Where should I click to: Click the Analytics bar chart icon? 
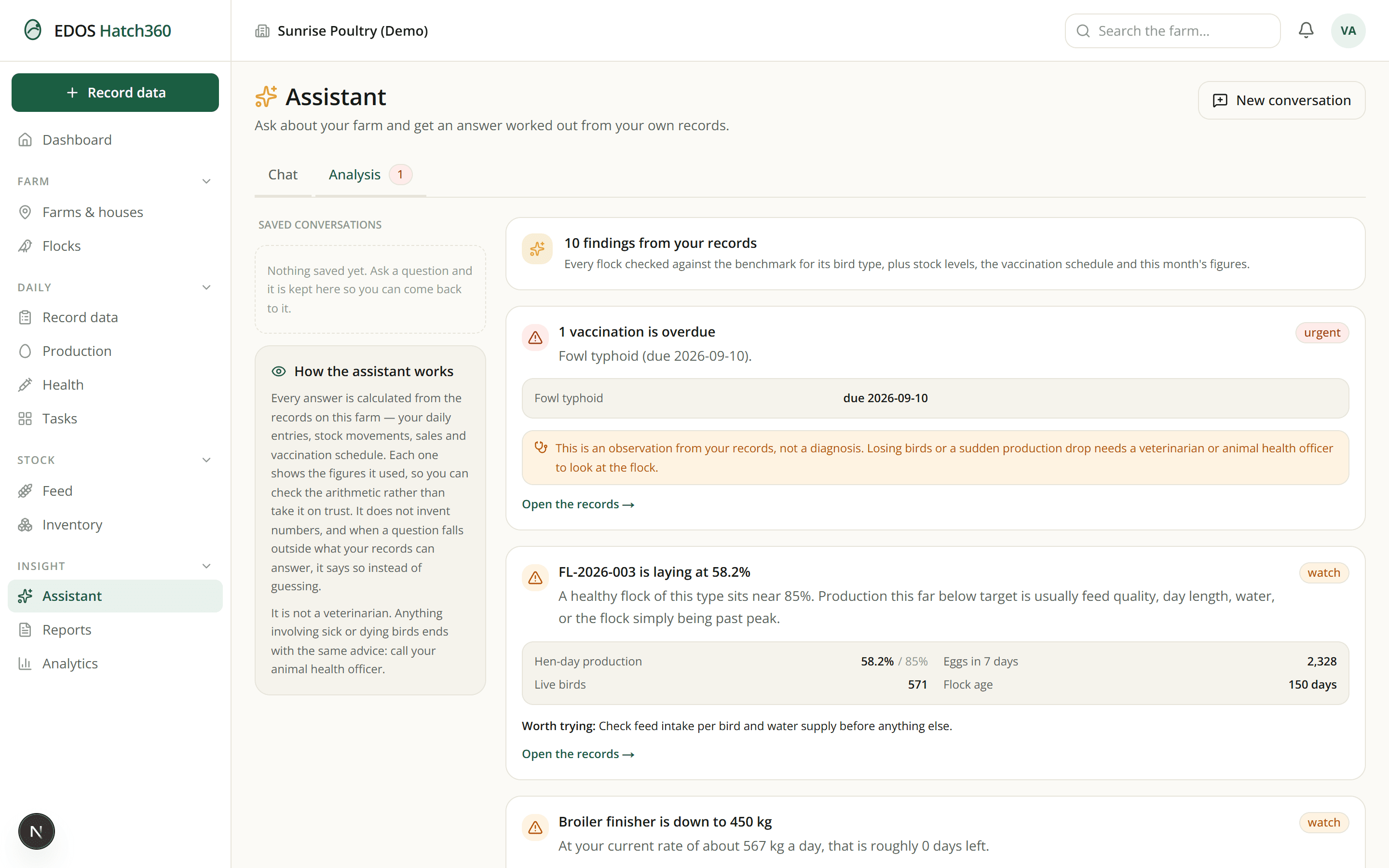coord(25,664)
